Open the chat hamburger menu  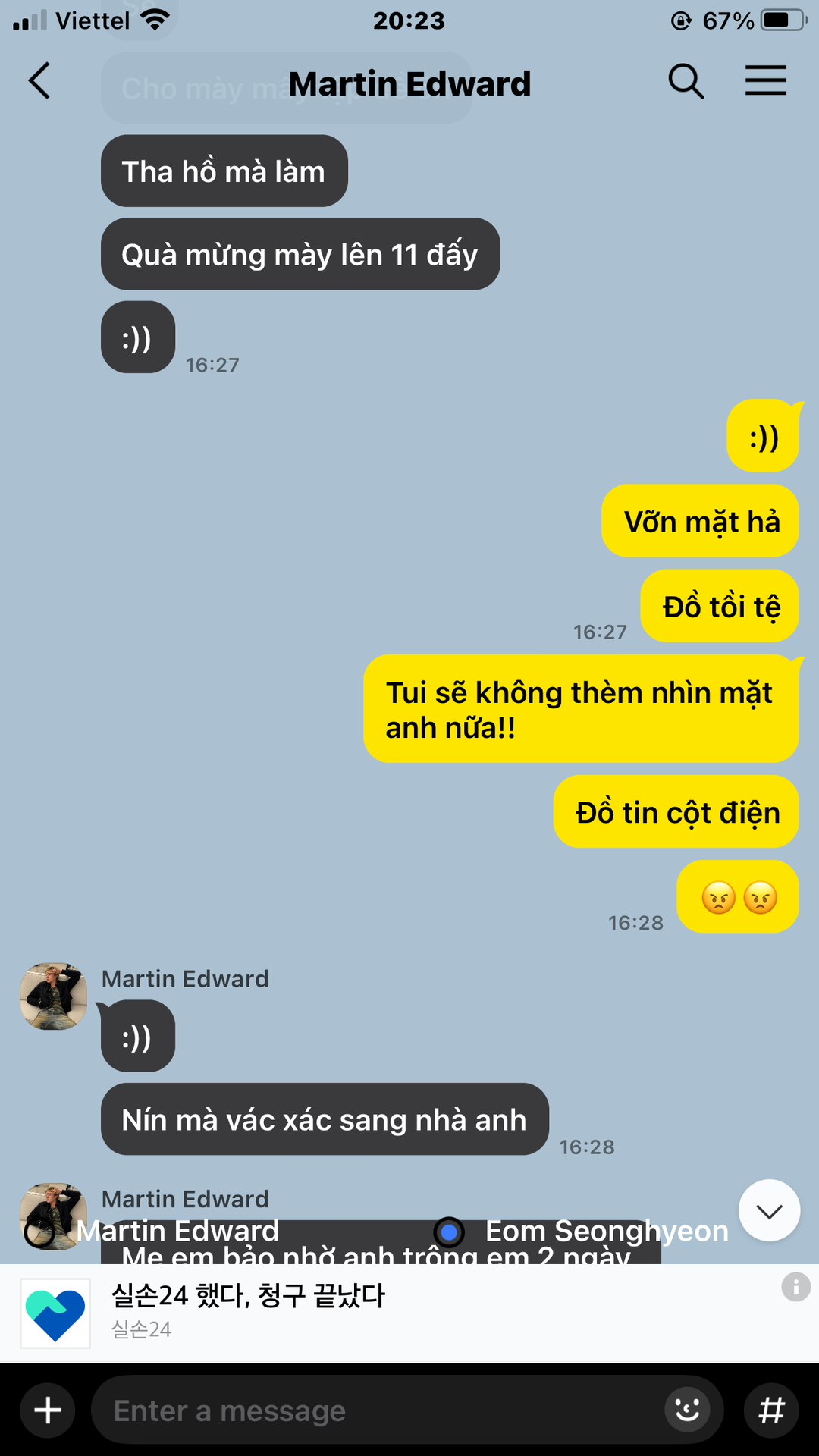[x=765, y=80]
